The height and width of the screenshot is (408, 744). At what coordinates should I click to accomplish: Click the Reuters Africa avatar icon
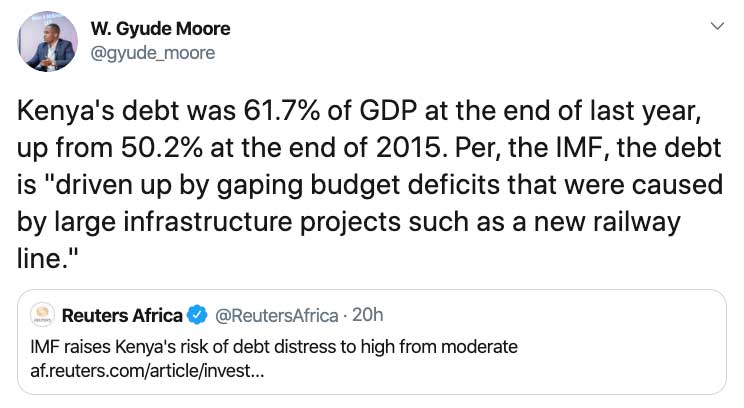[43, 315]
